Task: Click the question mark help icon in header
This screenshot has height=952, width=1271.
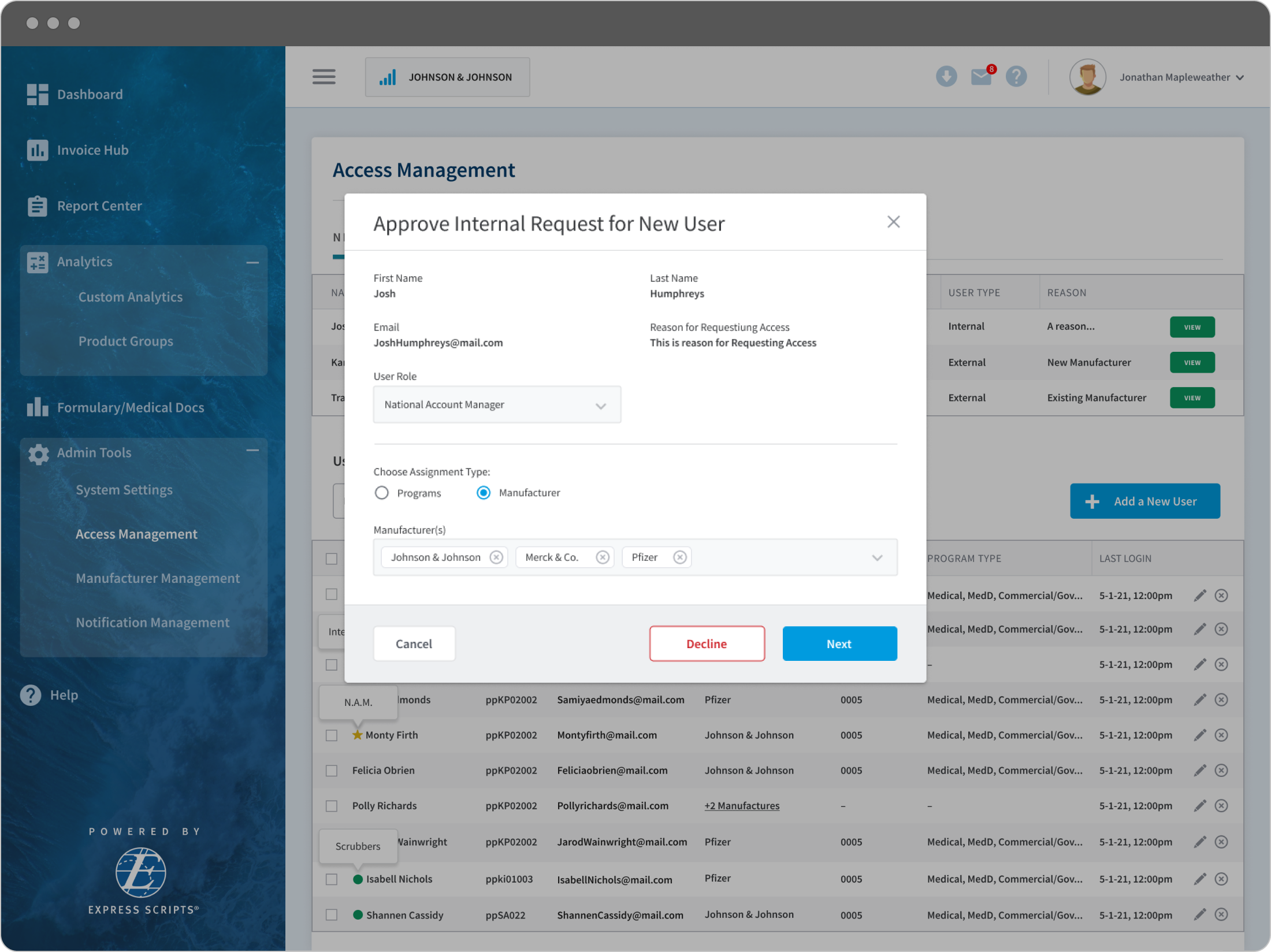Action: click(1016, 77)
